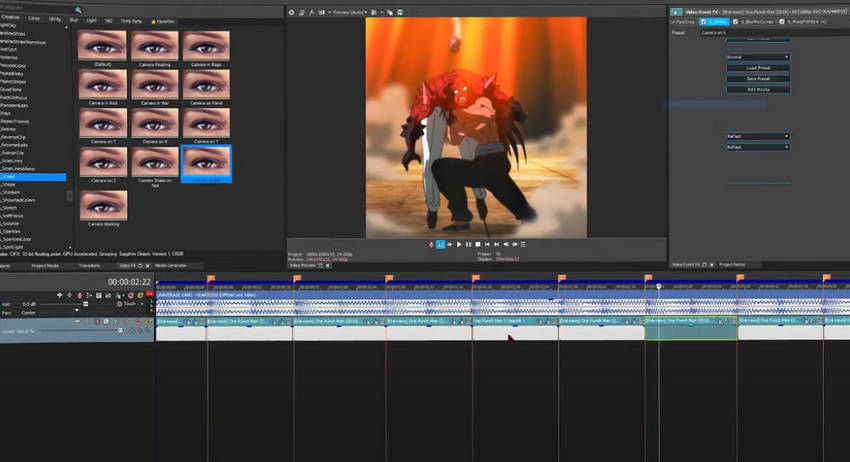Open Pan/Crop in the FX chain
This screenshot has width=850, height=462.
pos(684,22)
